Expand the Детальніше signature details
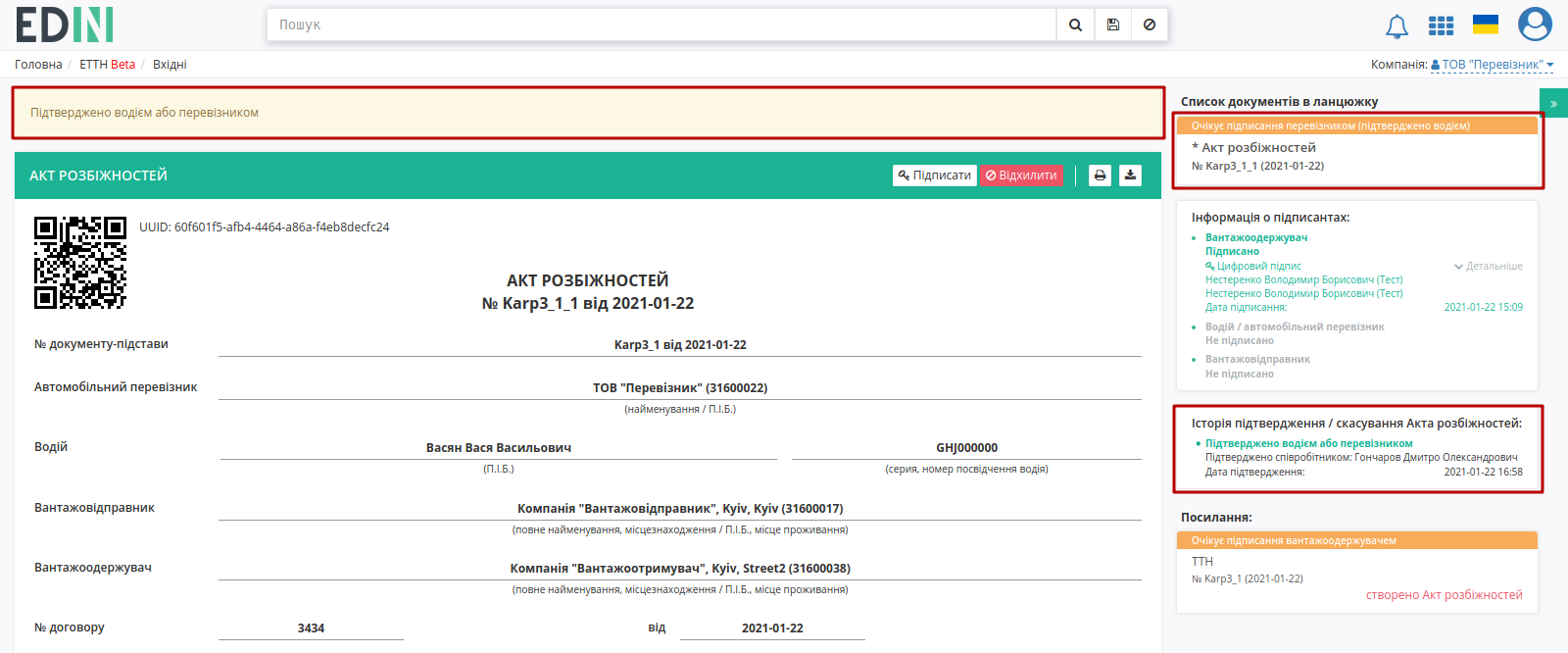The width and height of the screenshot is (1568, 653). [1488, 267]
